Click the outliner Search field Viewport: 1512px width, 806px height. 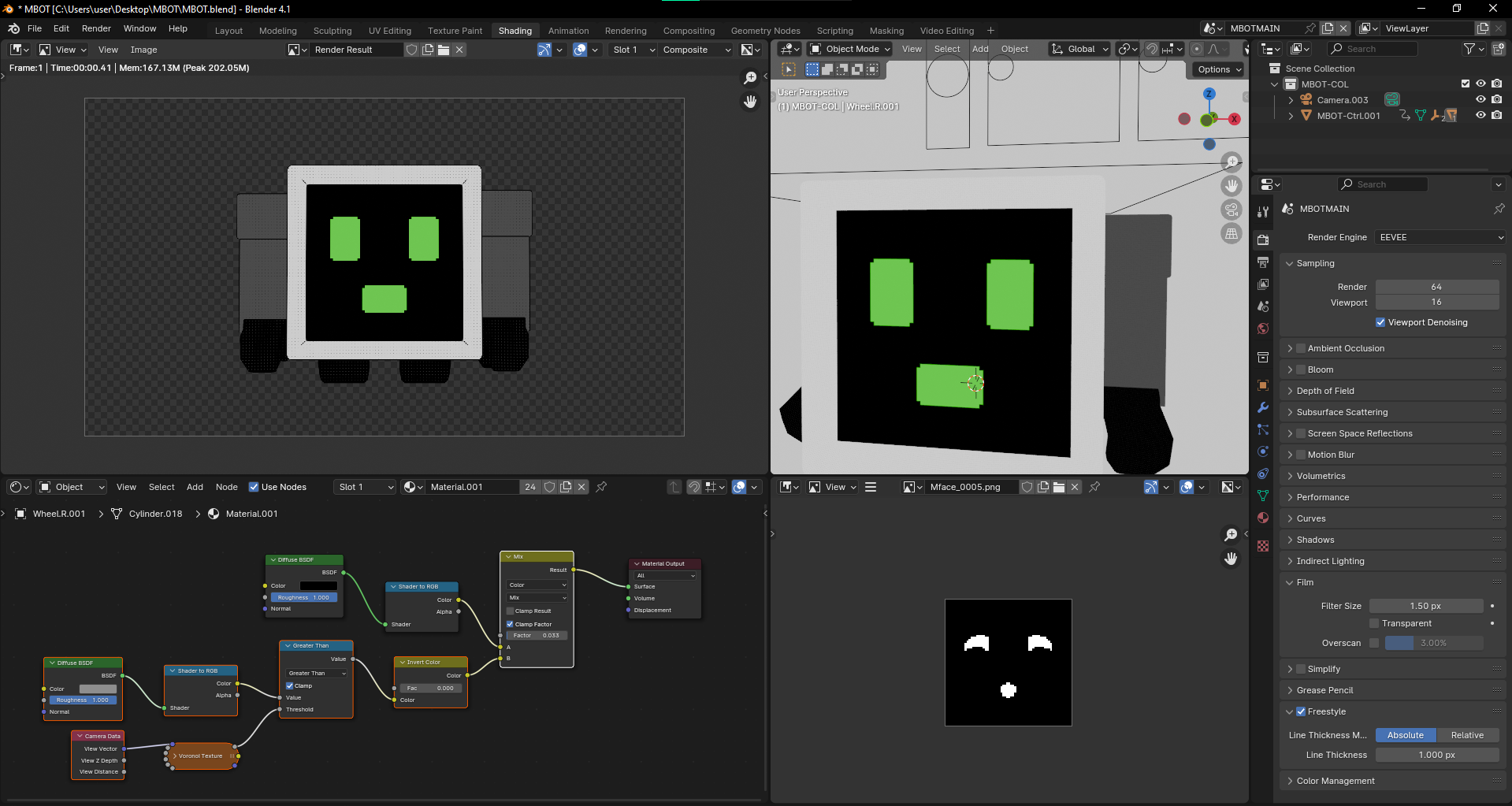[x=1373, y=49]
